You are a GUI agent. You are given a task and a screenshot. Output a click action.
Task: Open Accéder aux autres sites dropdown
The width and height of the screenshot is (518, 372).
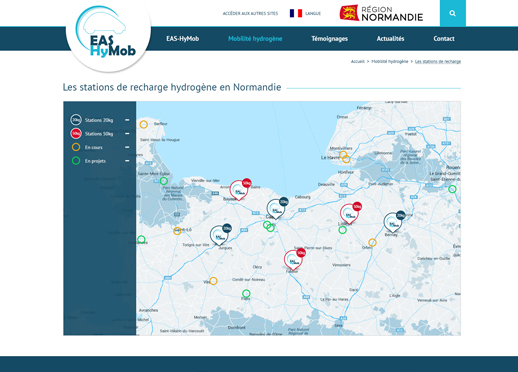click(250, 14)
